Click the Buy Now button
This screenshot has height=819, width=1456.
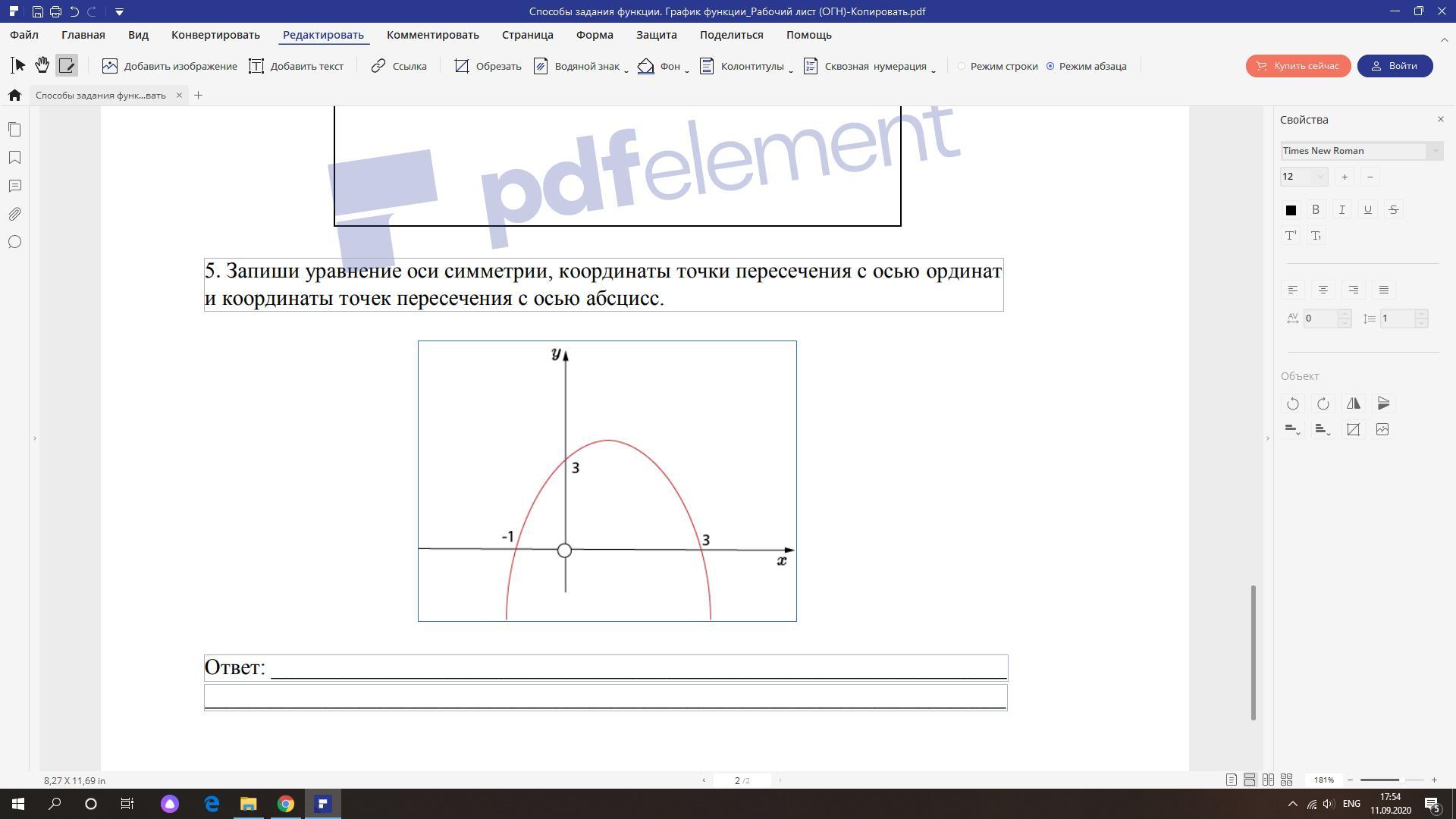point(1298,66)
